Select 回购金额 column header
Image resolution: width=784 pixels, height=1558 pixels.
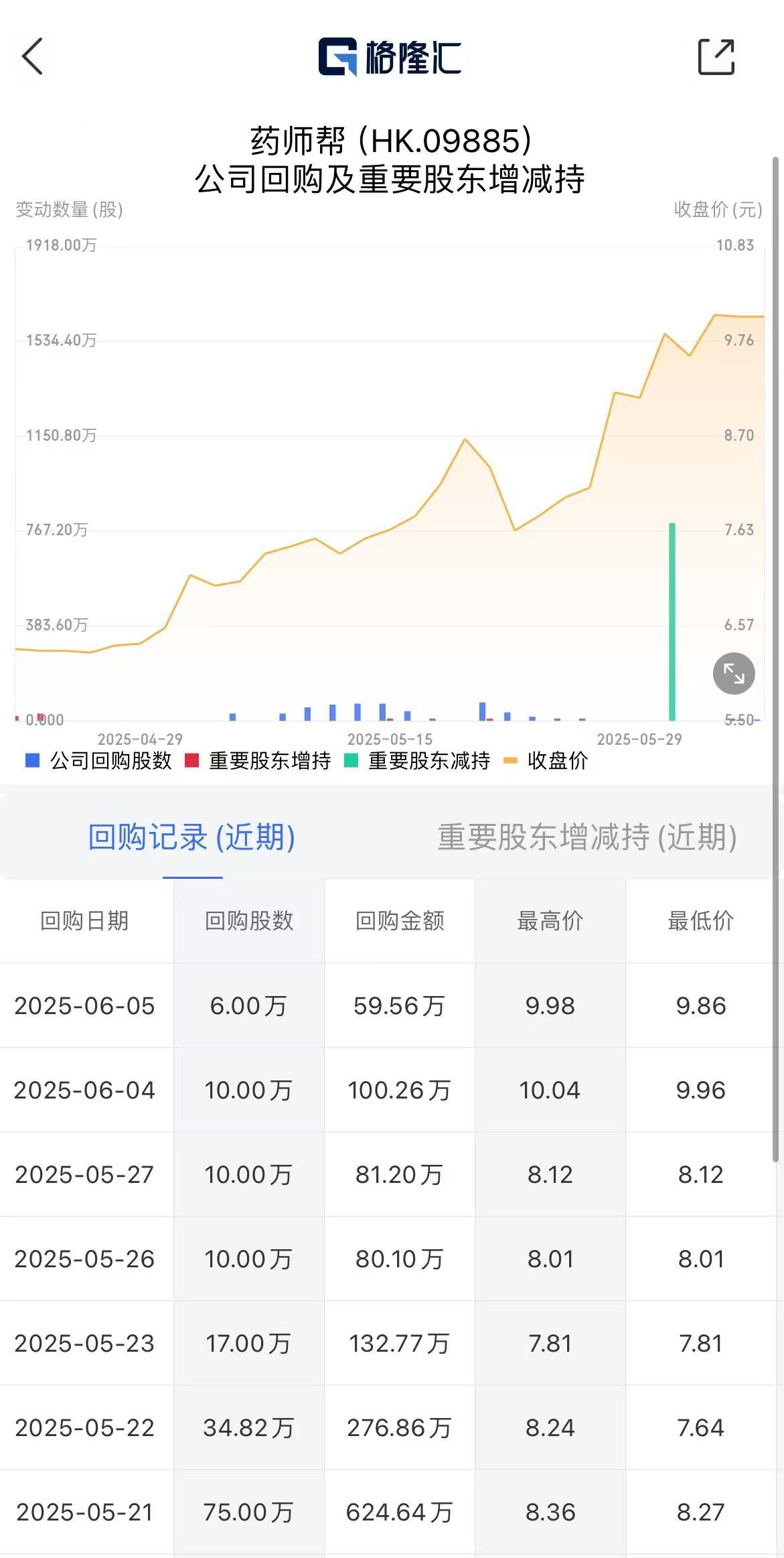(400, 921)
